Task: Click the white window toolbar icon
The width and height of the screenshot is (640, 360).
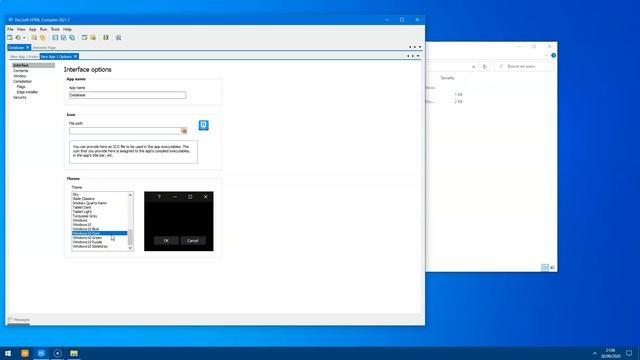Action: point(84,38)
